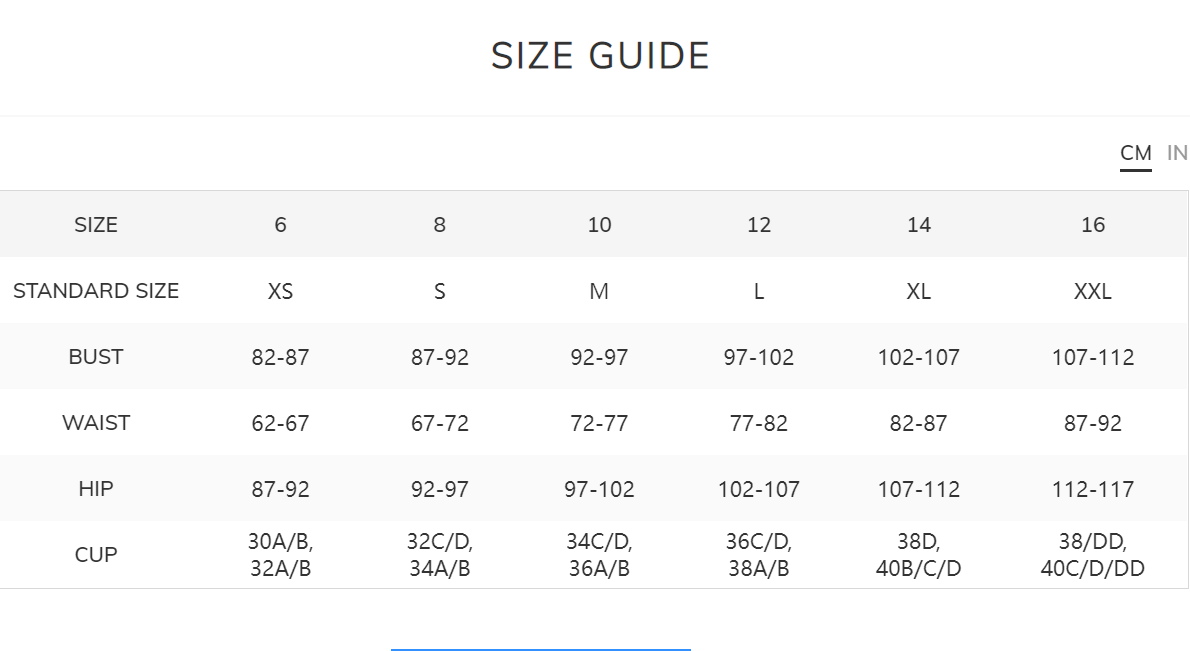Select hip measurement 112-117
1190x651 pixels.
click(1093, 489)
